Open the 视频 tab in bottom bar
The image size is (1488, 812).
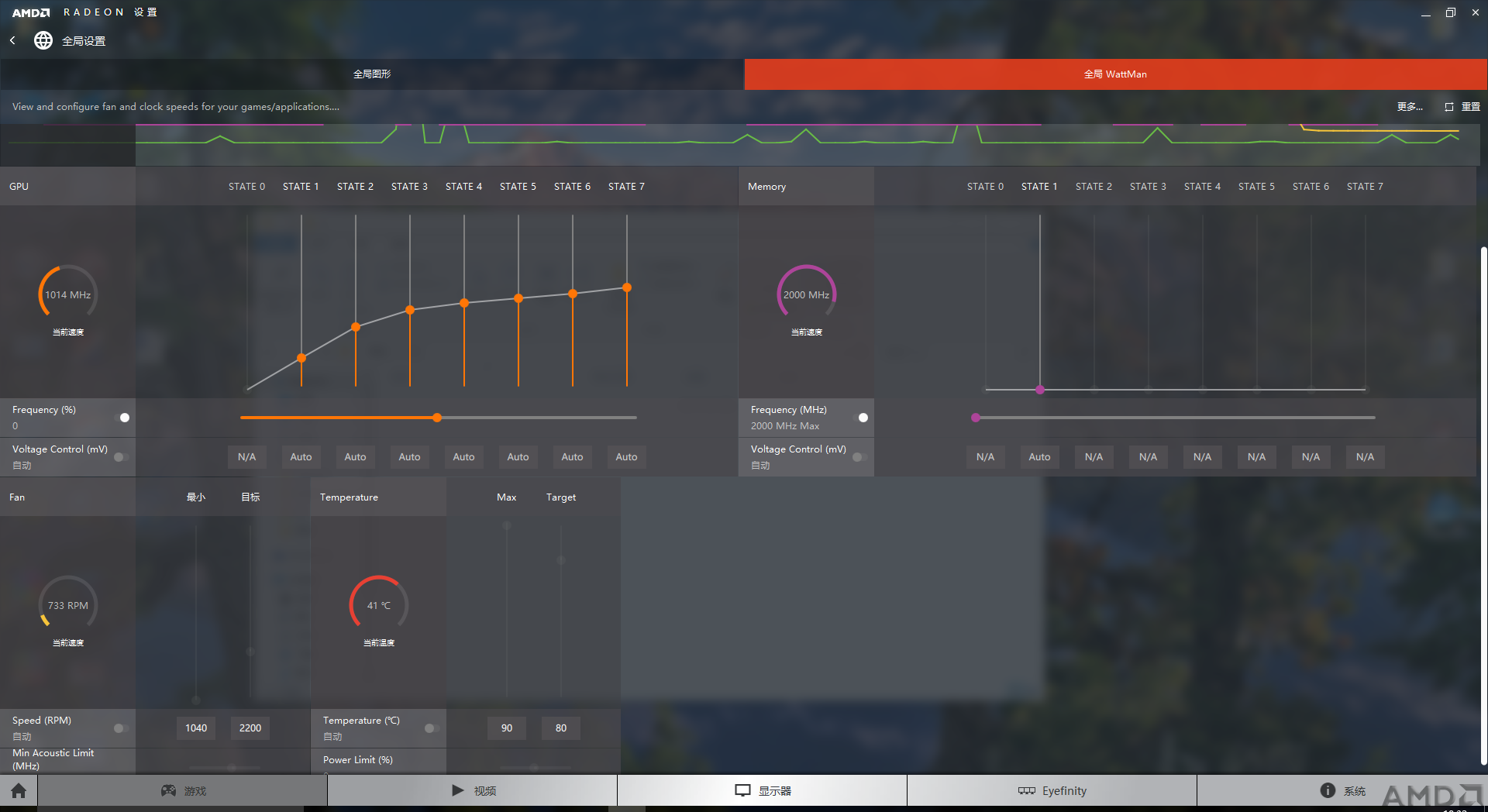(473, 791)
